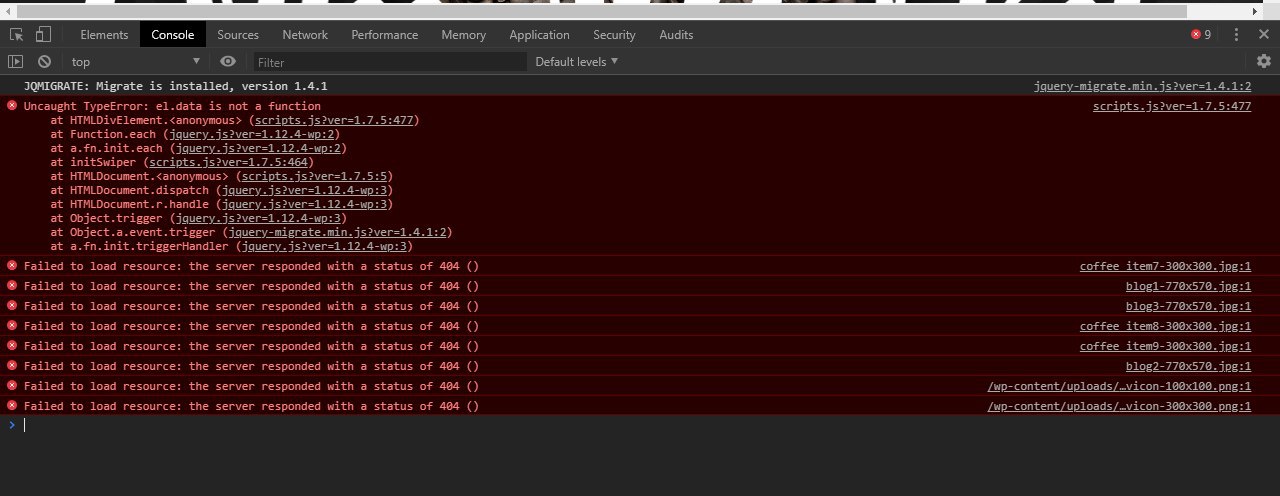Open jquery.js link in a.fn.init.triggerHandler line
This screenshot has height=496, width=1280.
[x=323, y=246]
